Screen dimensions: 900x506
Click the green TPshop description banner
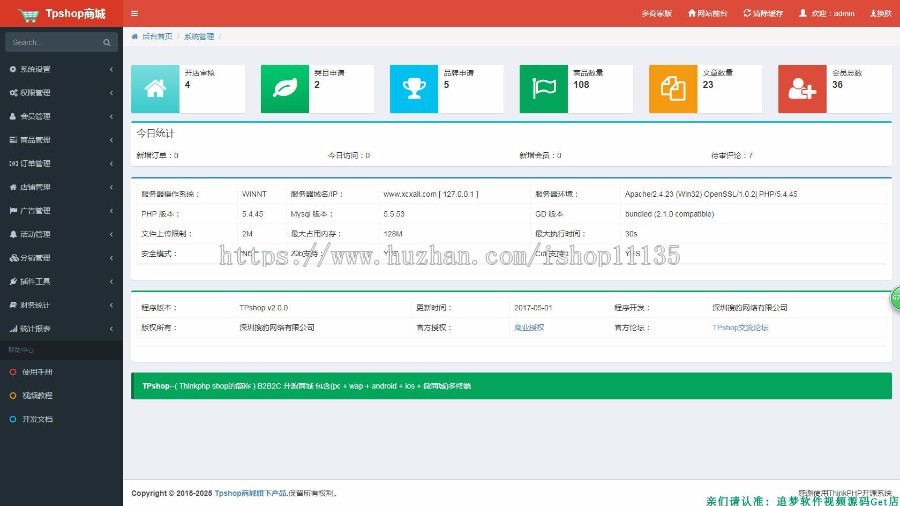click(511, 386)
